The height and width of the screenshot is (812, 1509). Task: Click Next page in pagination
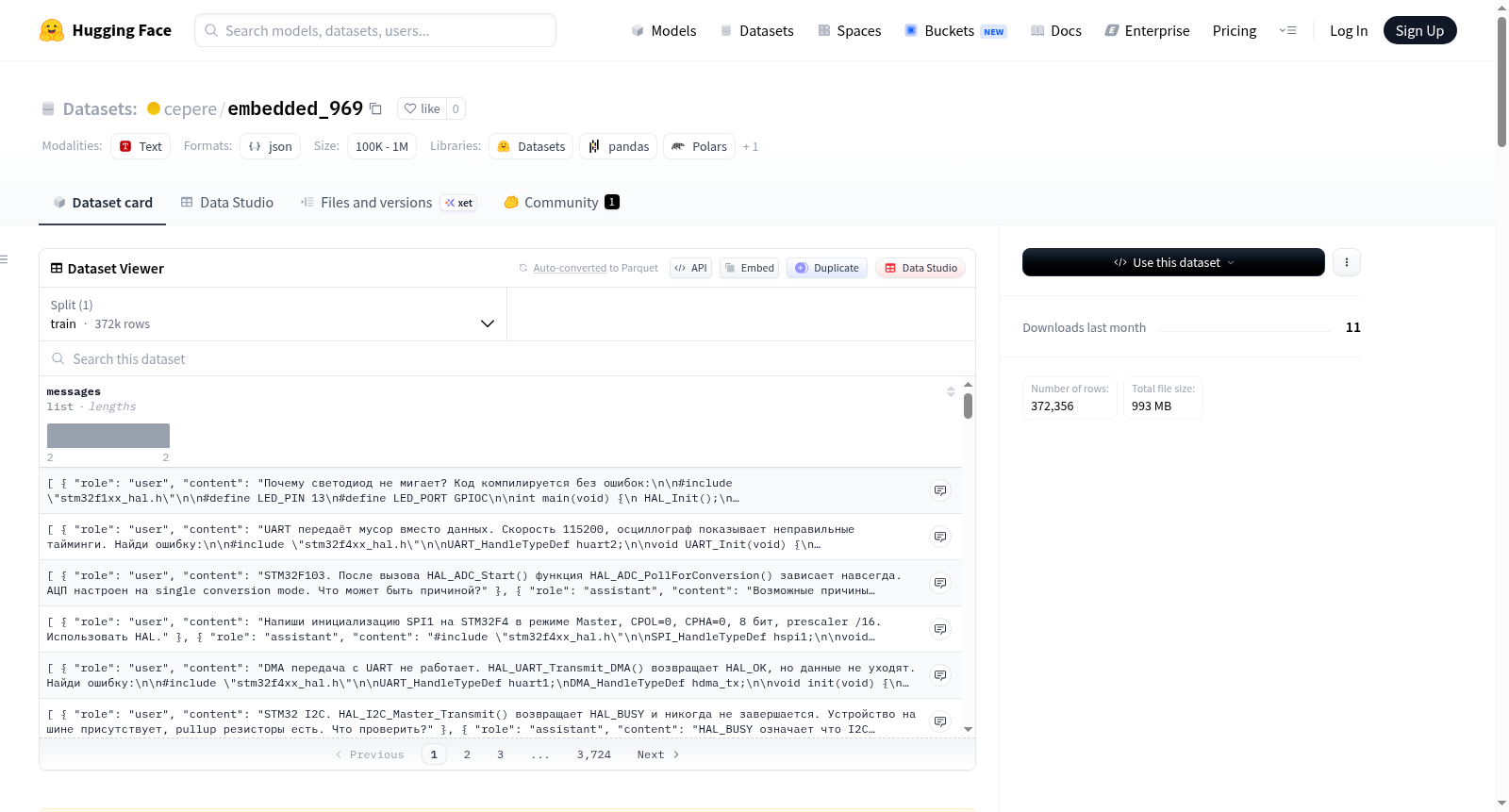tap(658, 754)
